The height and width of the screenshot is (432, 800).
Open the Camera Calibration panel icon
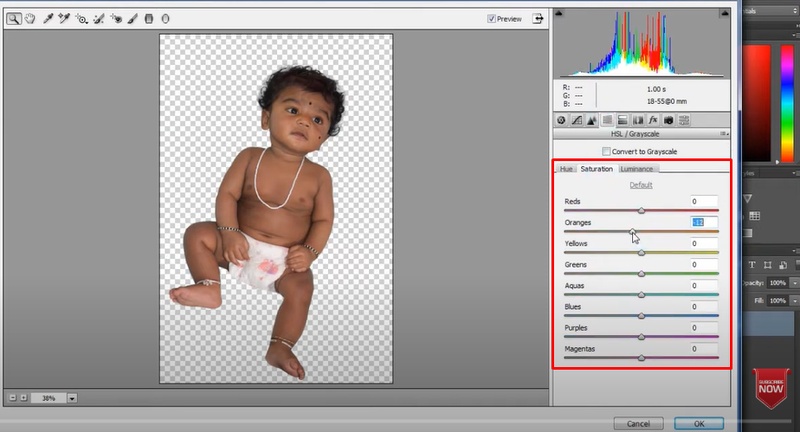tap(668, 120)
